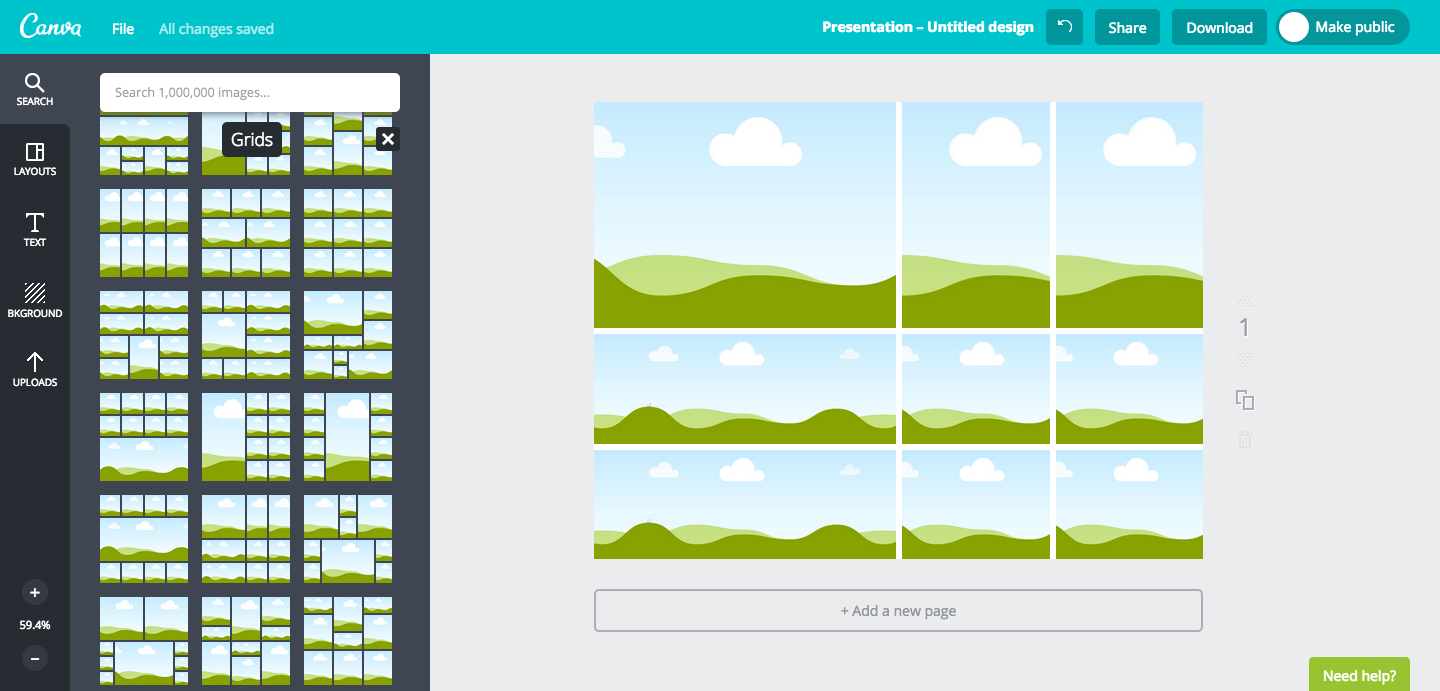Click the Share button
1440x691 pixels.
tap(1127, 28)
